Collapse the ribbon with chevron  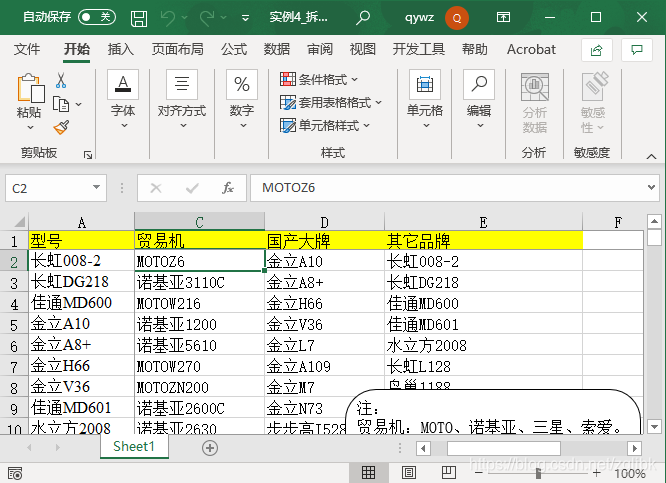click(x=651, y=156)
